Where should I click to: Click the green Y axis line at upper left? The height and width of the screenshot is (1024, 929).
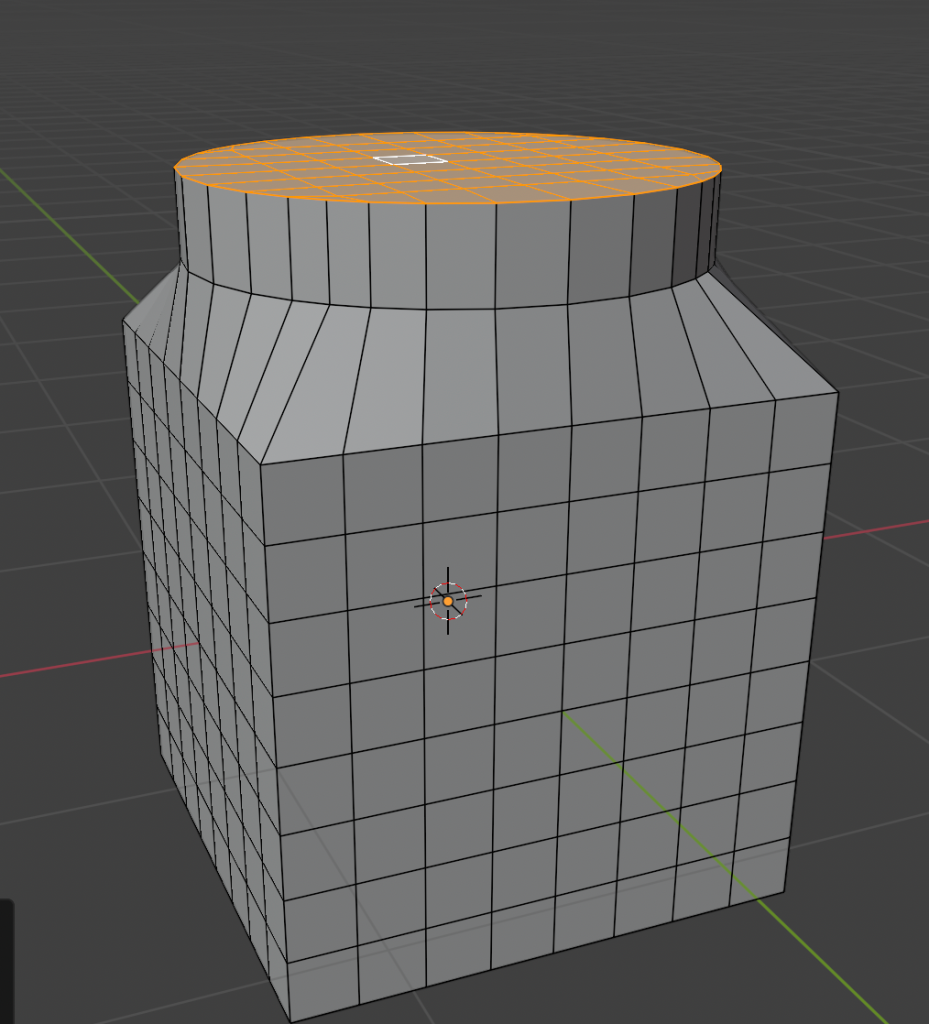tap(60, 221)
